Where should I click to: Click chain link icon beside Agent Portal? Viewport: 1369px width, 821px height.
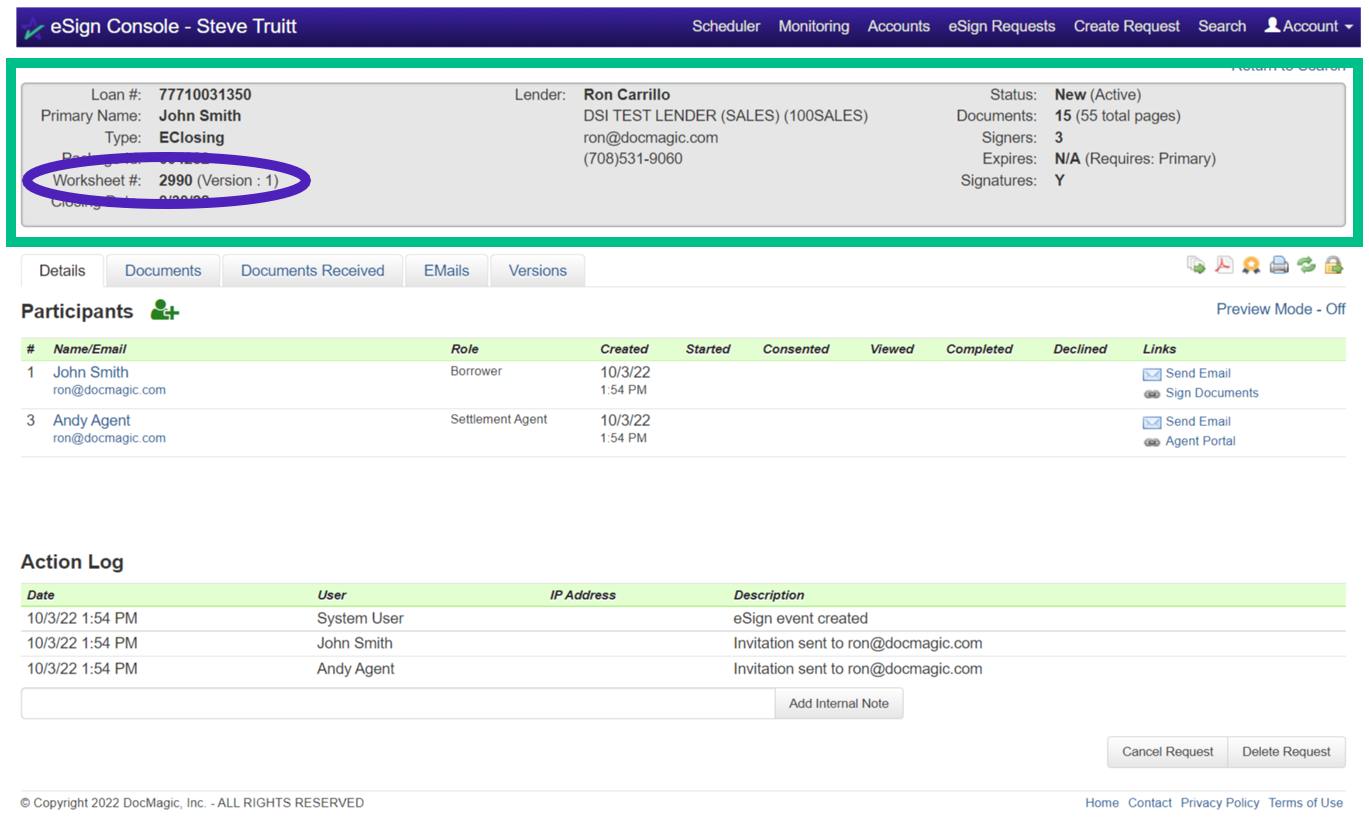pos(1152,442)
